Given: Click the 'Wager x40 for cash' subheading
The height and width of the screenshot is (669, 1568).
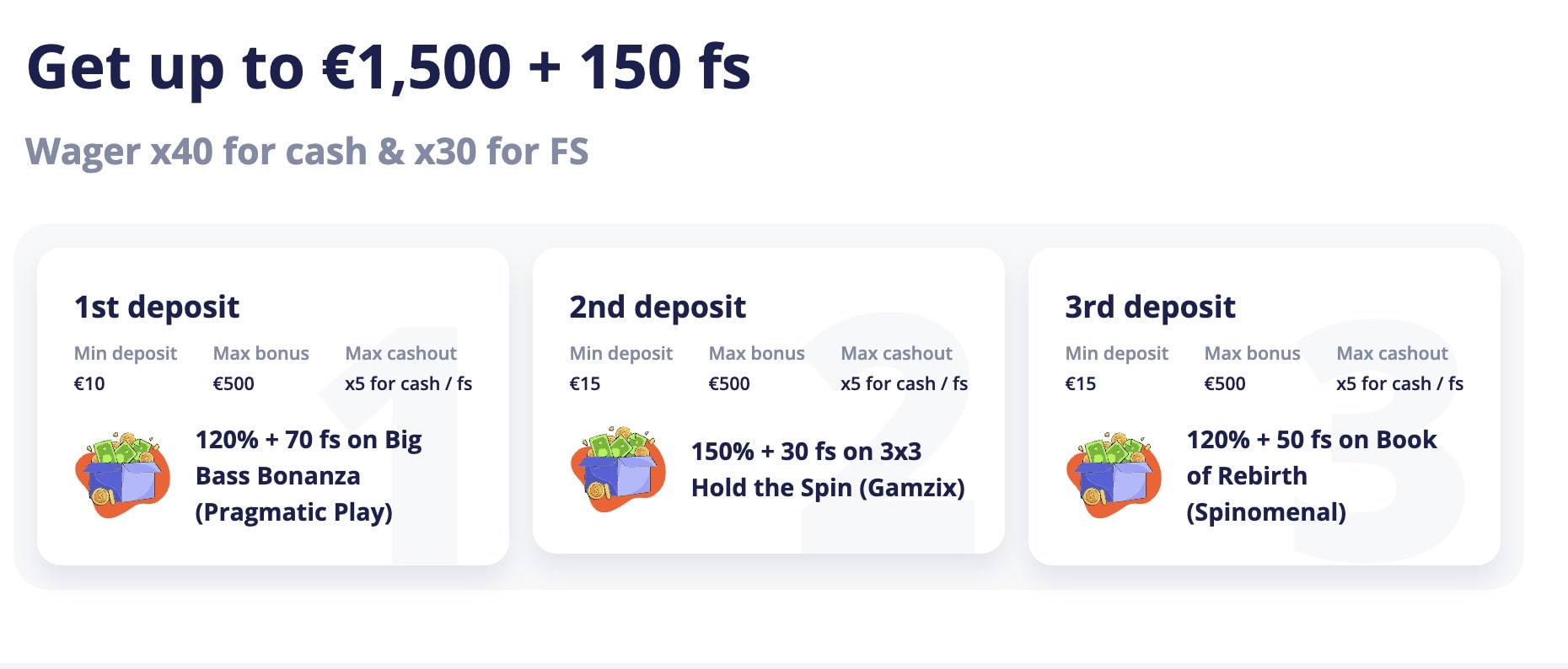Looking at the screenshot, I should point(307,152).
